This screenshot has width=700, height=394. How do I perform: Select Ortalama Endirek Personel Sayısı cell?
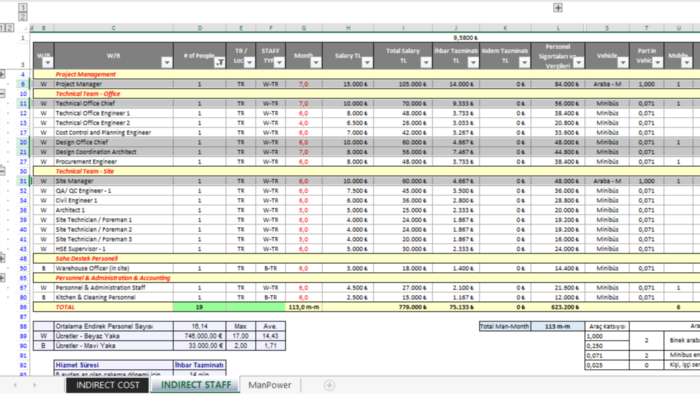pyautogui.click(x=113, y=326)
